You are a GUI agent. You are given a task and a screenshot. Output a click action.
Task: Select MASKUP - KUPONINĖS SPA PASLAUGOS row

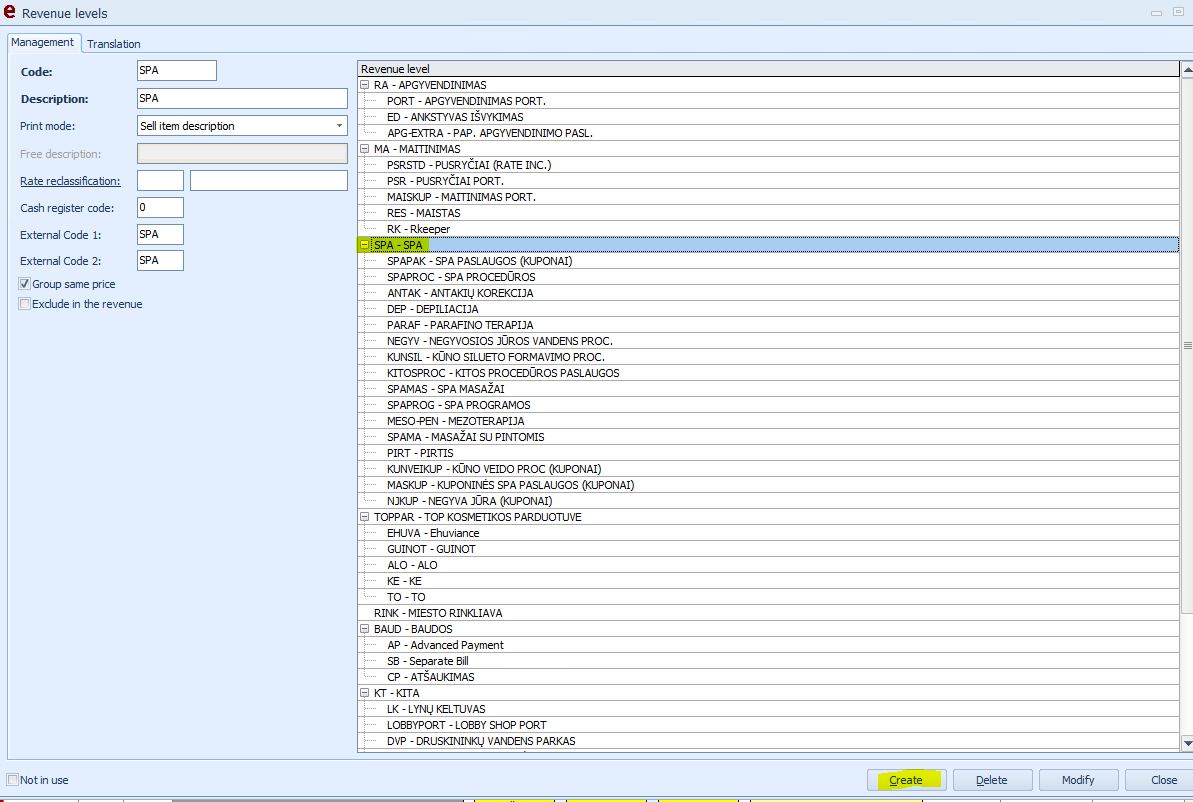(768, 485)
